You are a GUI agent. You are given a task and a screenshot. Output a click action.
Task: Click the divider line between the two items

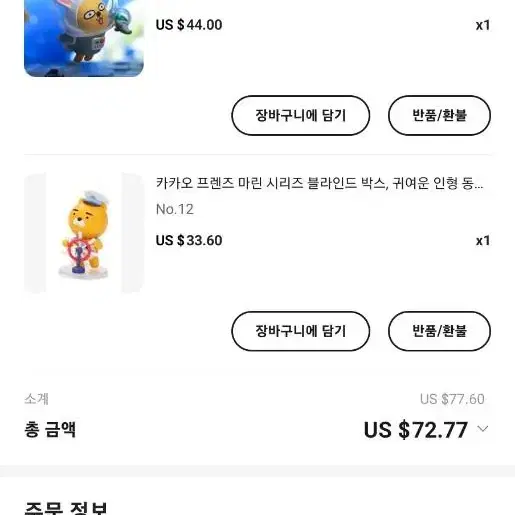click(x=257, y=155)
